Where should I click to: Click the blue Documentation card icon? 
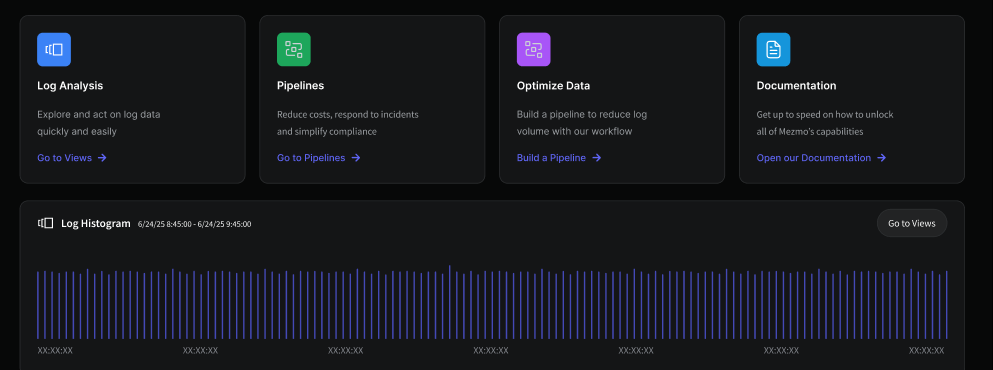(x=773, y=49)
